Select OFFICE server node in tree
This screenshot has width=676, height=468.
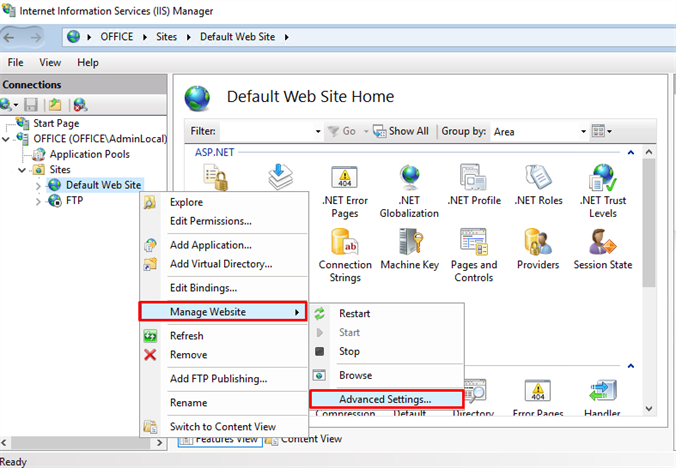[100, 139]
